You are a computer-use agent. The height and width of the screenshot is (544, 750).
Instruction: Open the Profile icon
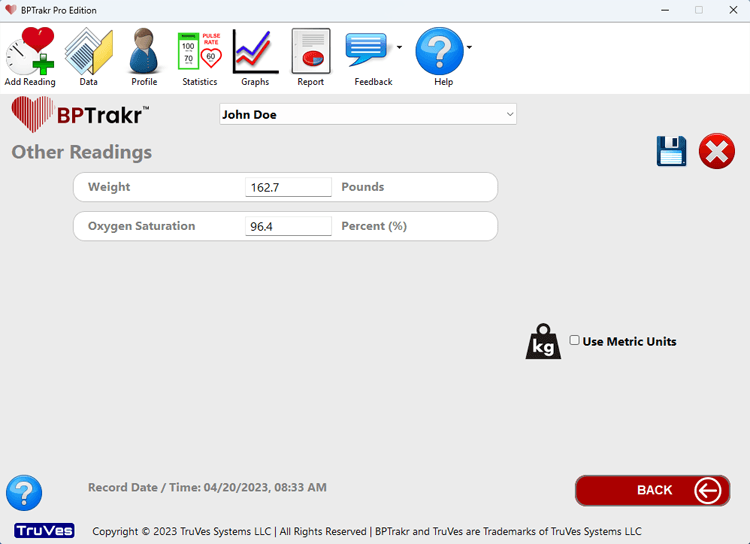point(144,54)
